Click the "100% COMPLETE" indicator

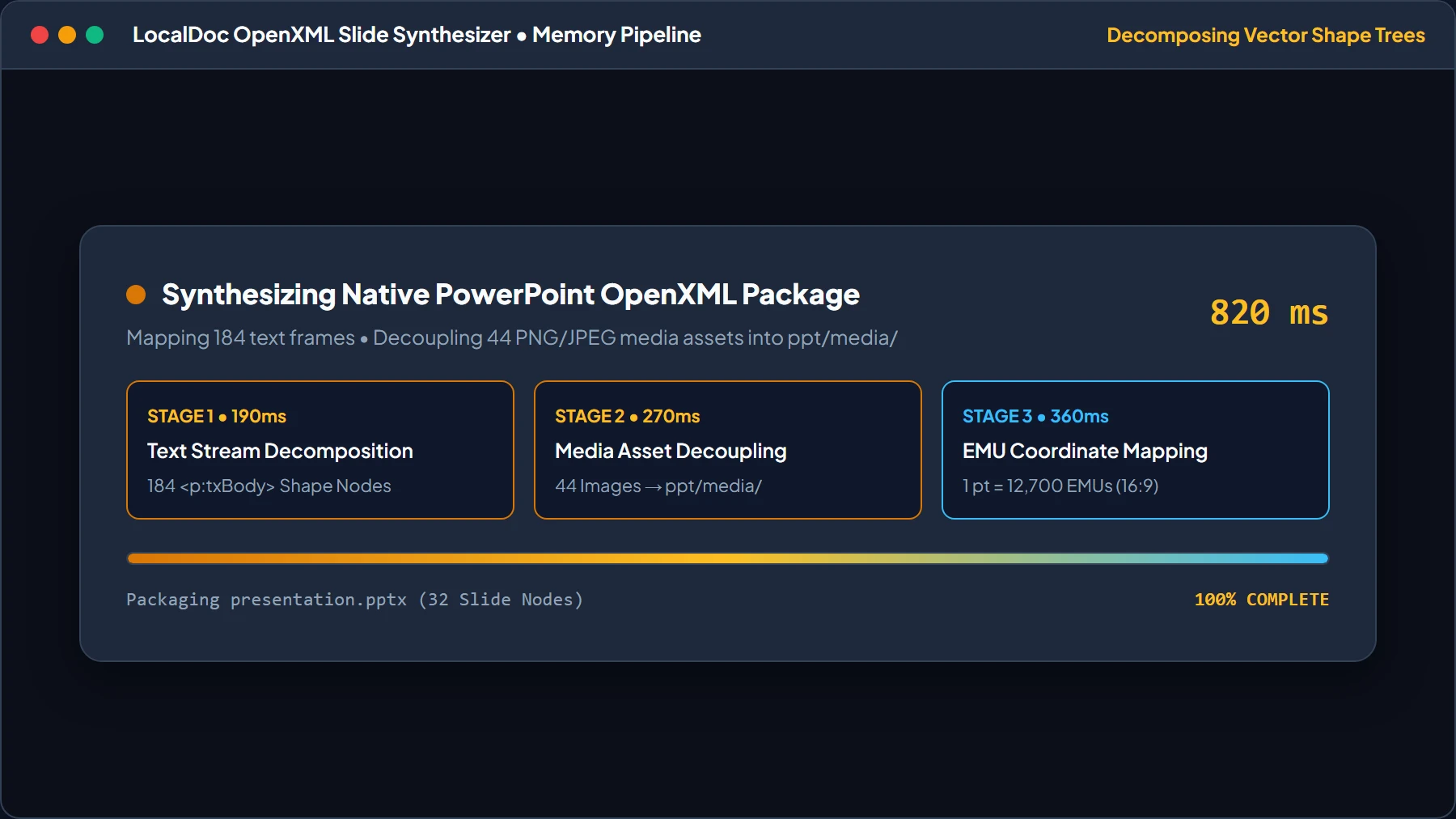tap(1262, 600)
